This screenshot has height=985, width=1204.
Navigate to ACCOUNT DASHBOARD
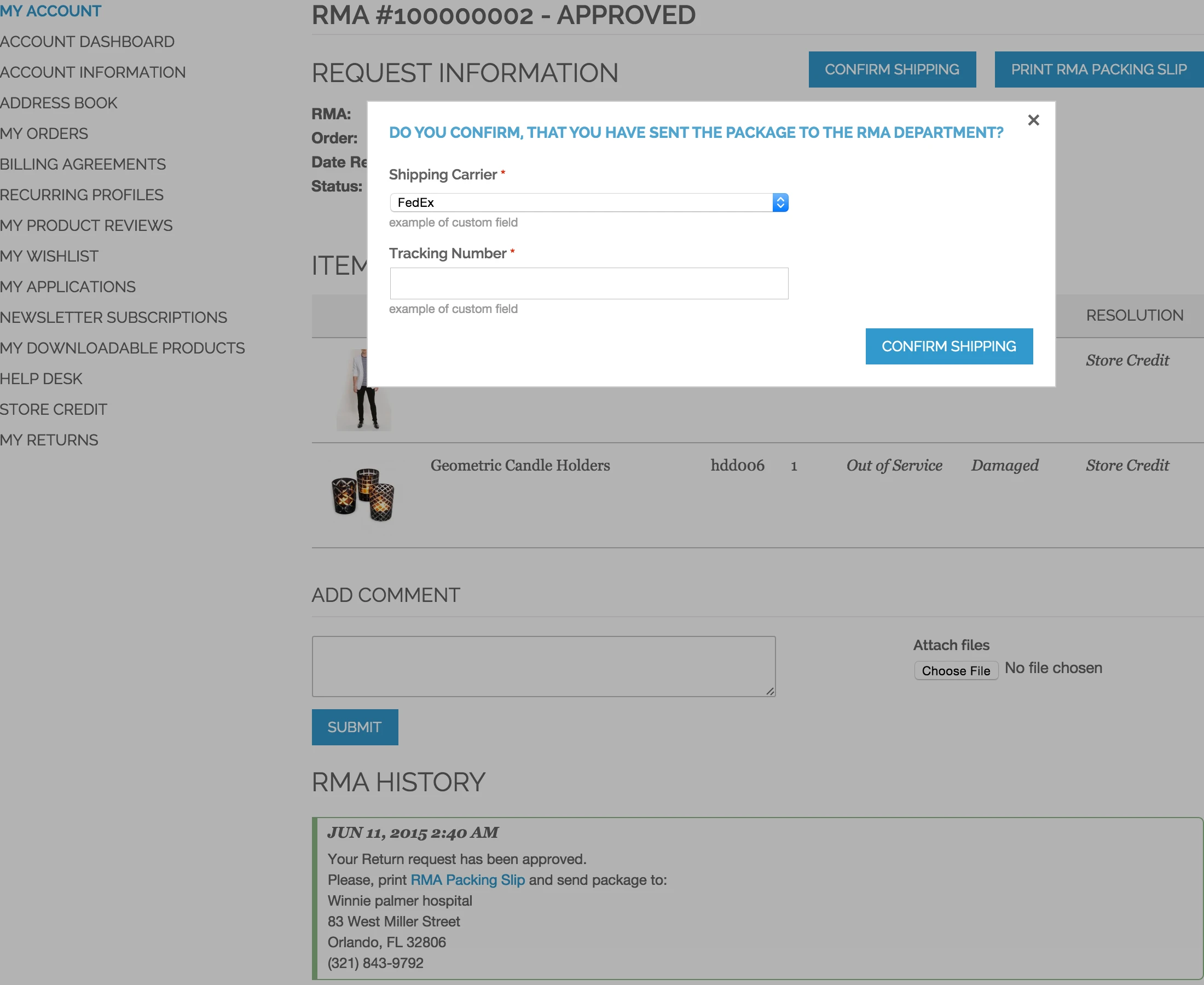(x=87, y=42)
